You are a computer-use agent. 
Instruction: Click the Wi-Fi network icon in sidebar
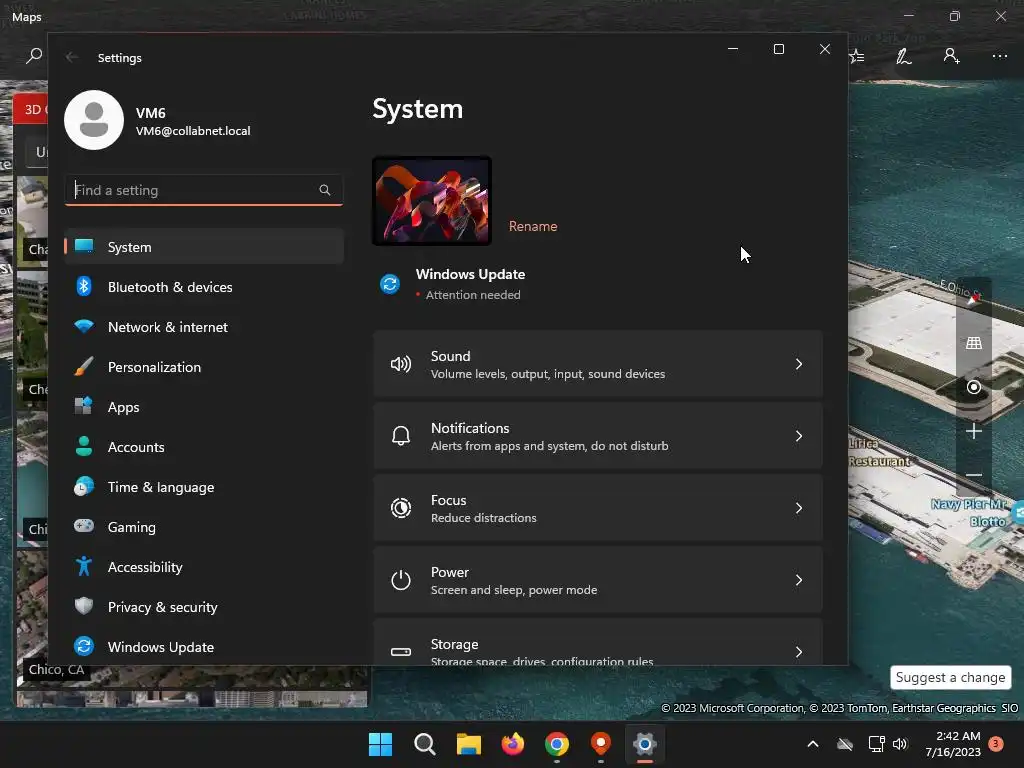tap(84, 327)
